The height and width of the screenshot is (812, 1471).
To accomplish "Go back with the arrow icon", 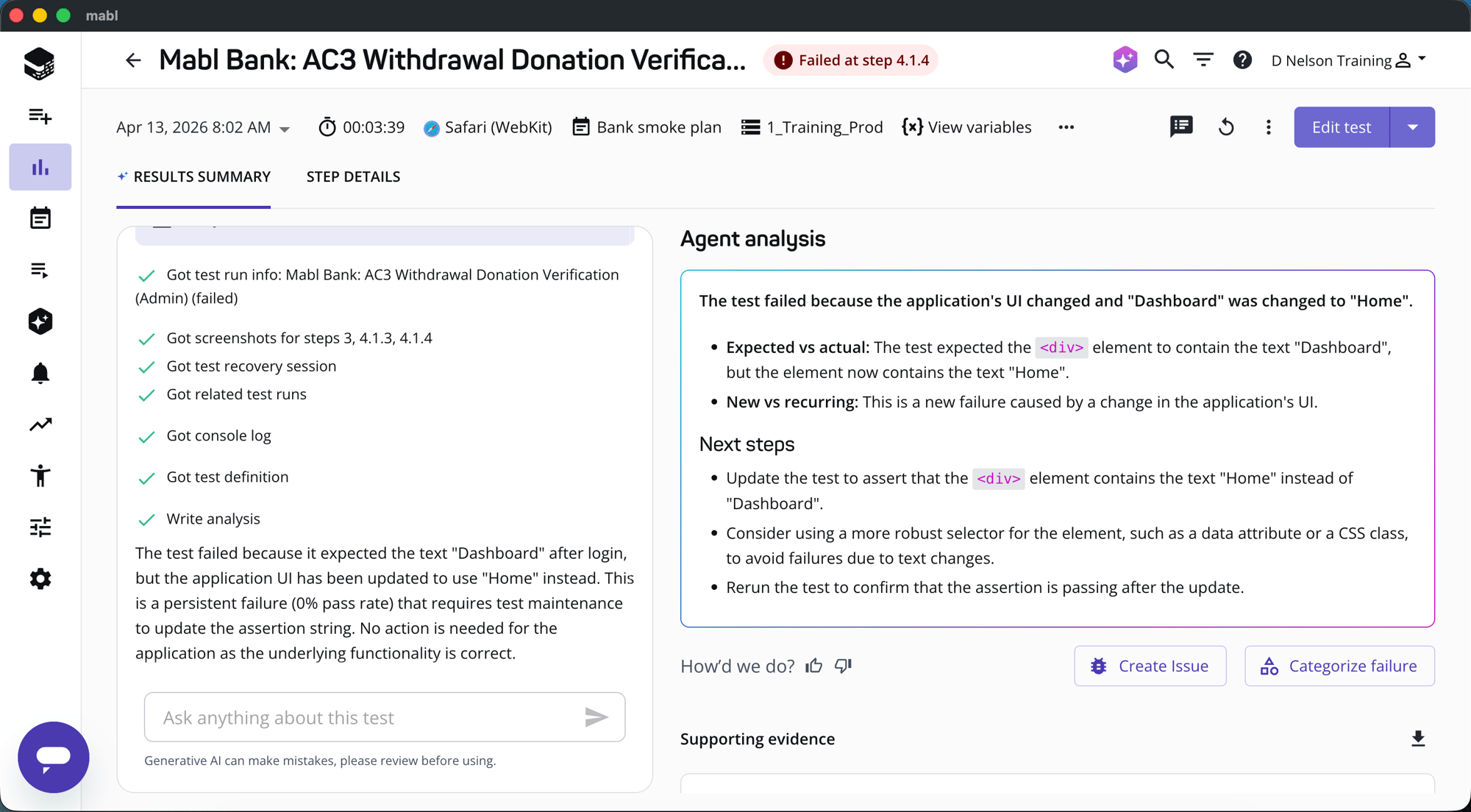I will [x=133, y=60].
